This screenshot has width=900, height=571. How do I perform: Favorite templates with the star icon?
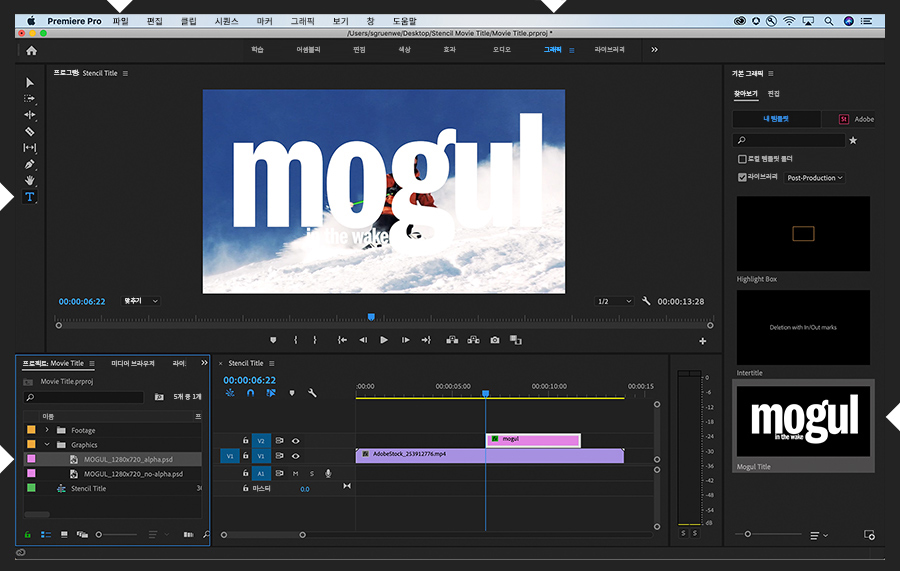pos(853,141)
